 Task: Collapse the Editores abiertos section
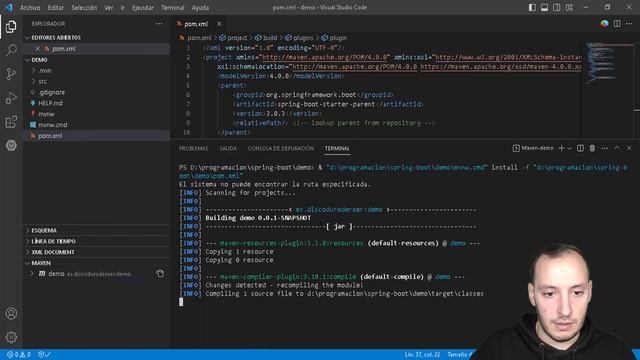click(x=96, y=38)
